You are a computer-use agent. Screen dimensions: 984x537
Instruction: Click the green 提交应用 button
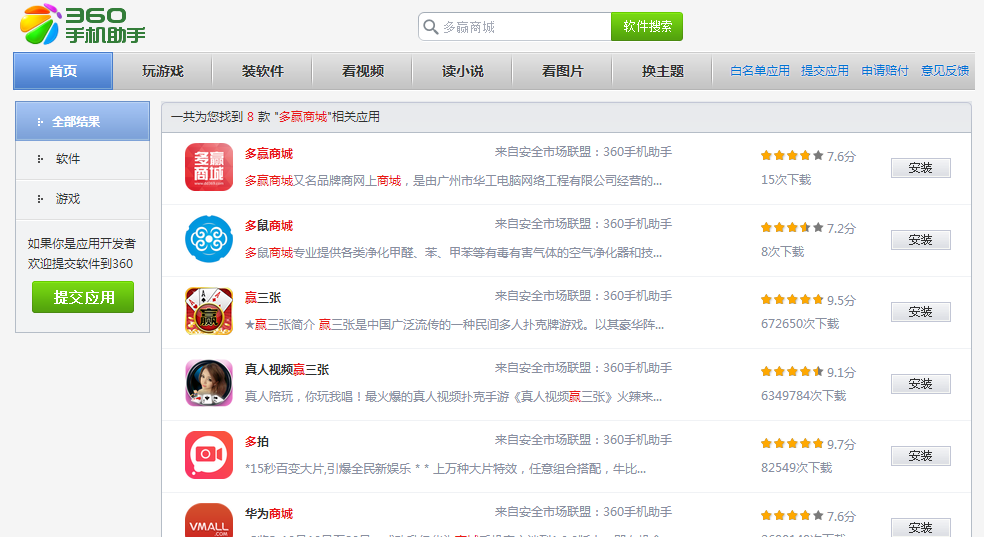tap(83, 297)
